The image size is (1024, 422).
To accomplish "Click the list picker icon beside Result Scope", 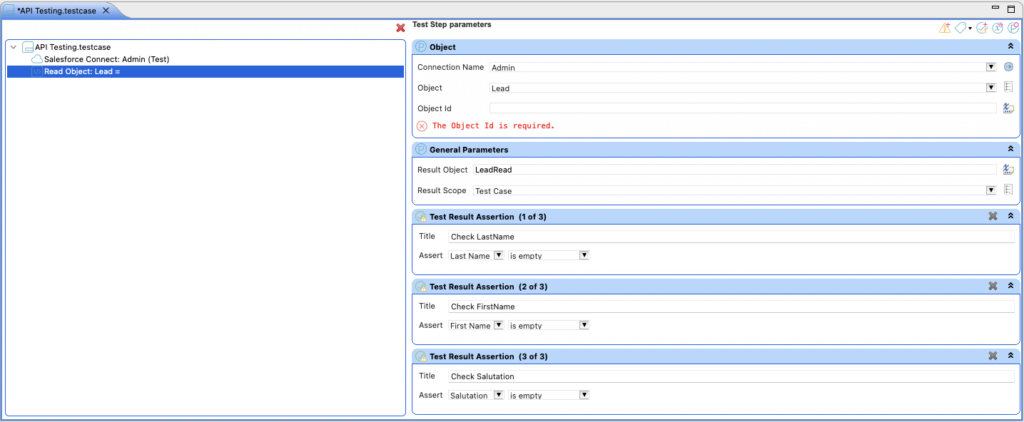I will (x=1008, y=190).
